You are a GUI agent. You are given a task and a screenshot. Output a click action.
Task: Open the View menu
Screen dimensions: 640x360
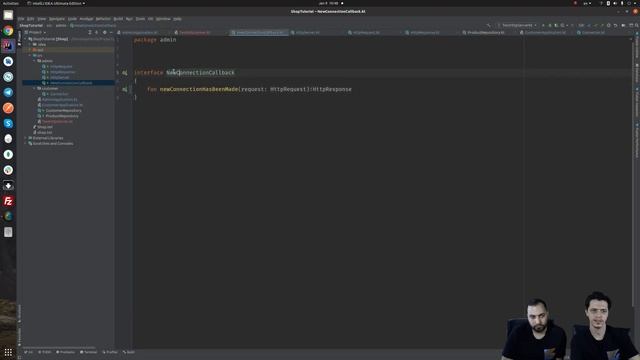click(42, 19)
